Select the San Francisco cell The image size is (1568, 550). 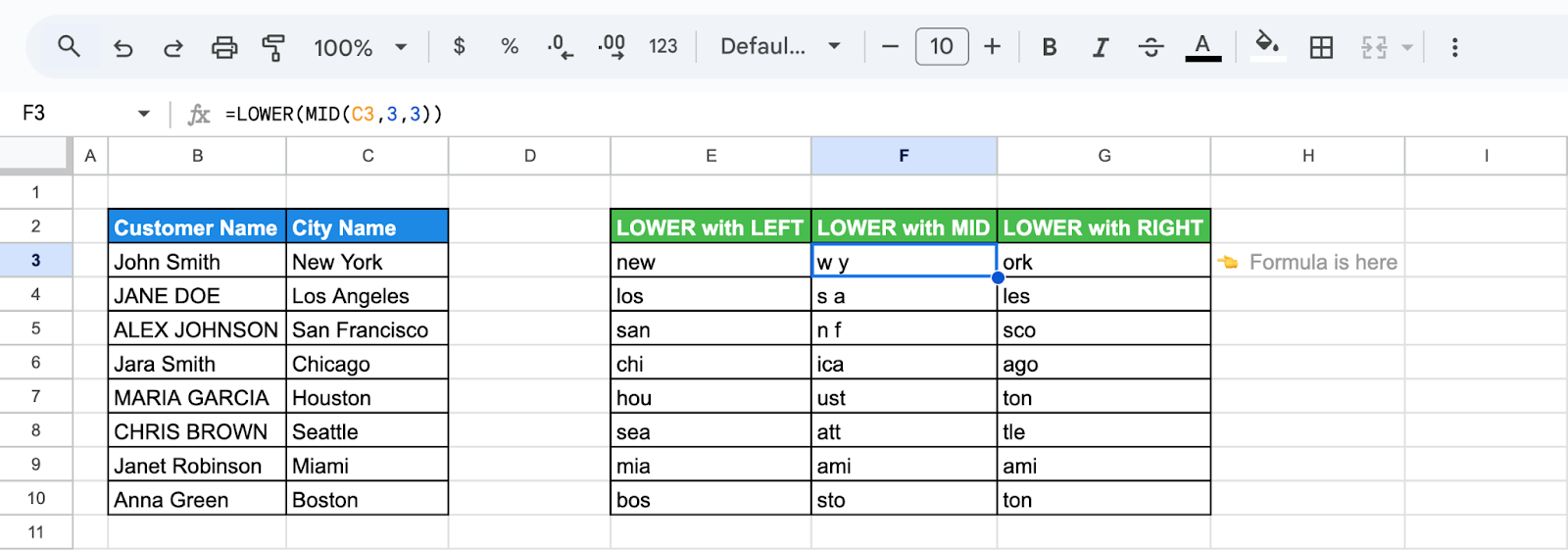click(367, 329)
